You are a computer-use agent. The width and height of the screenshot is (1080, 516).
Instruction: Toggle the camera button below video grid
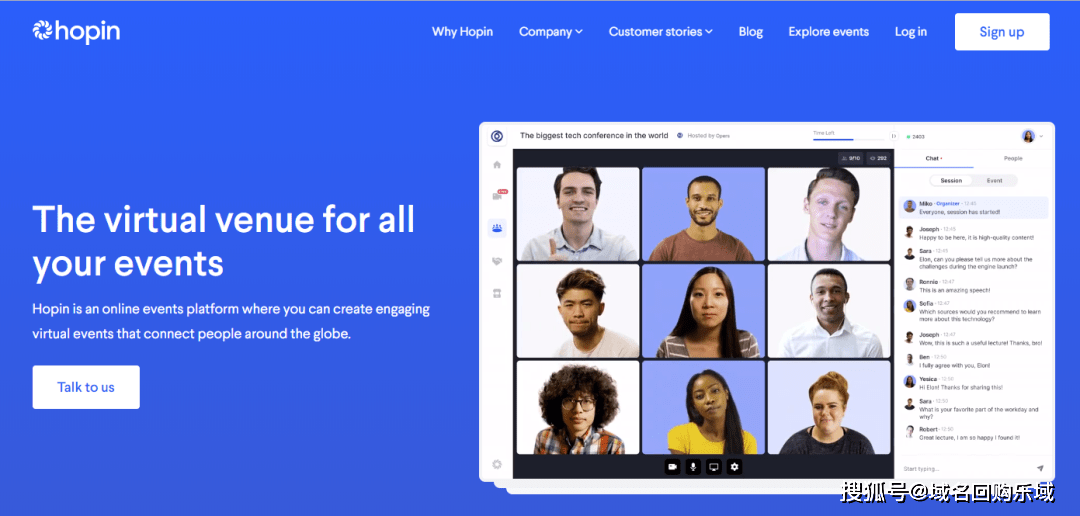pyautogui.click(x=672, y=467)
